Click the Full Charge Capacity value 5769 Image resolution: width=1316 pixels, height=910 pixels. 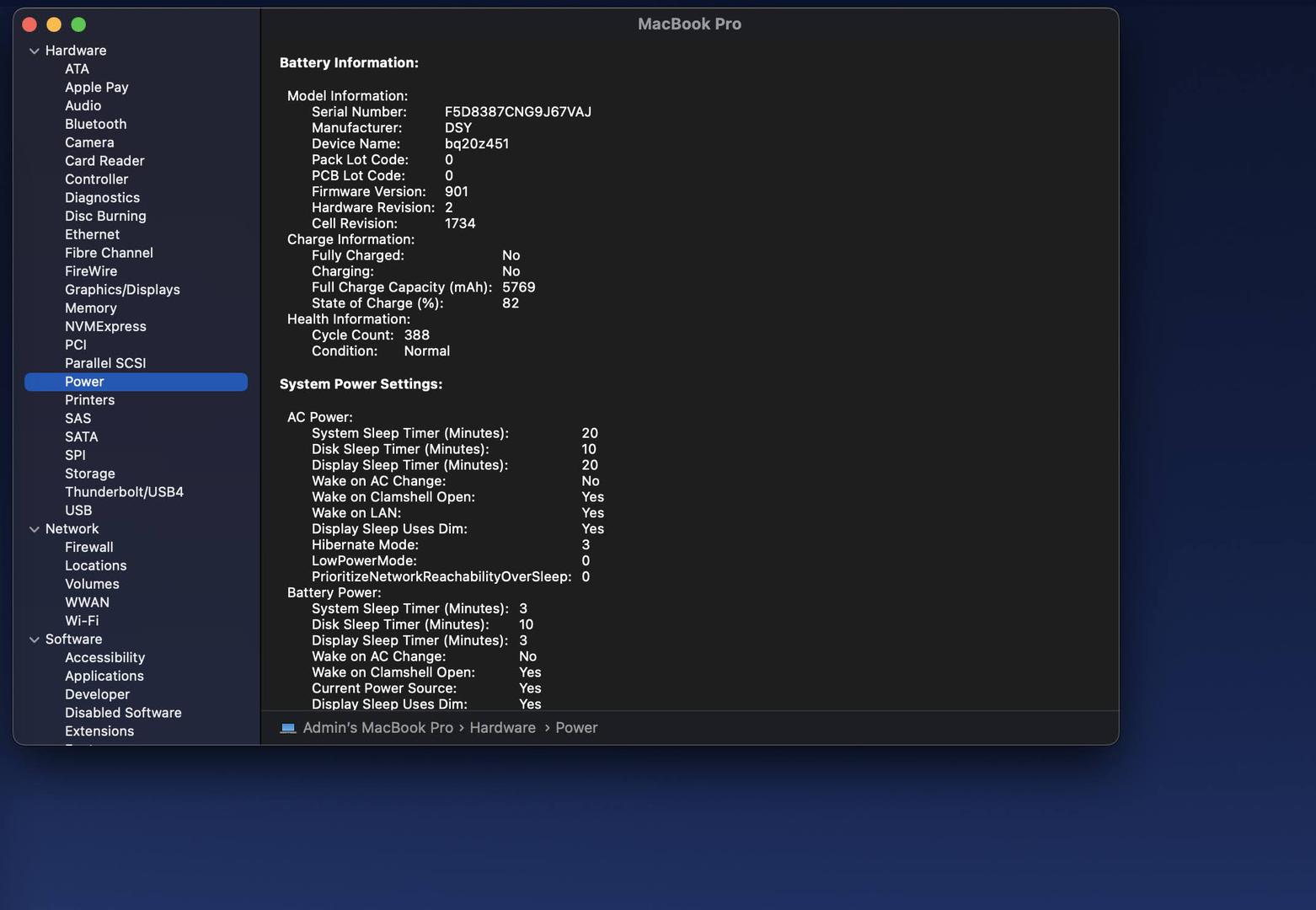point(519,287)
